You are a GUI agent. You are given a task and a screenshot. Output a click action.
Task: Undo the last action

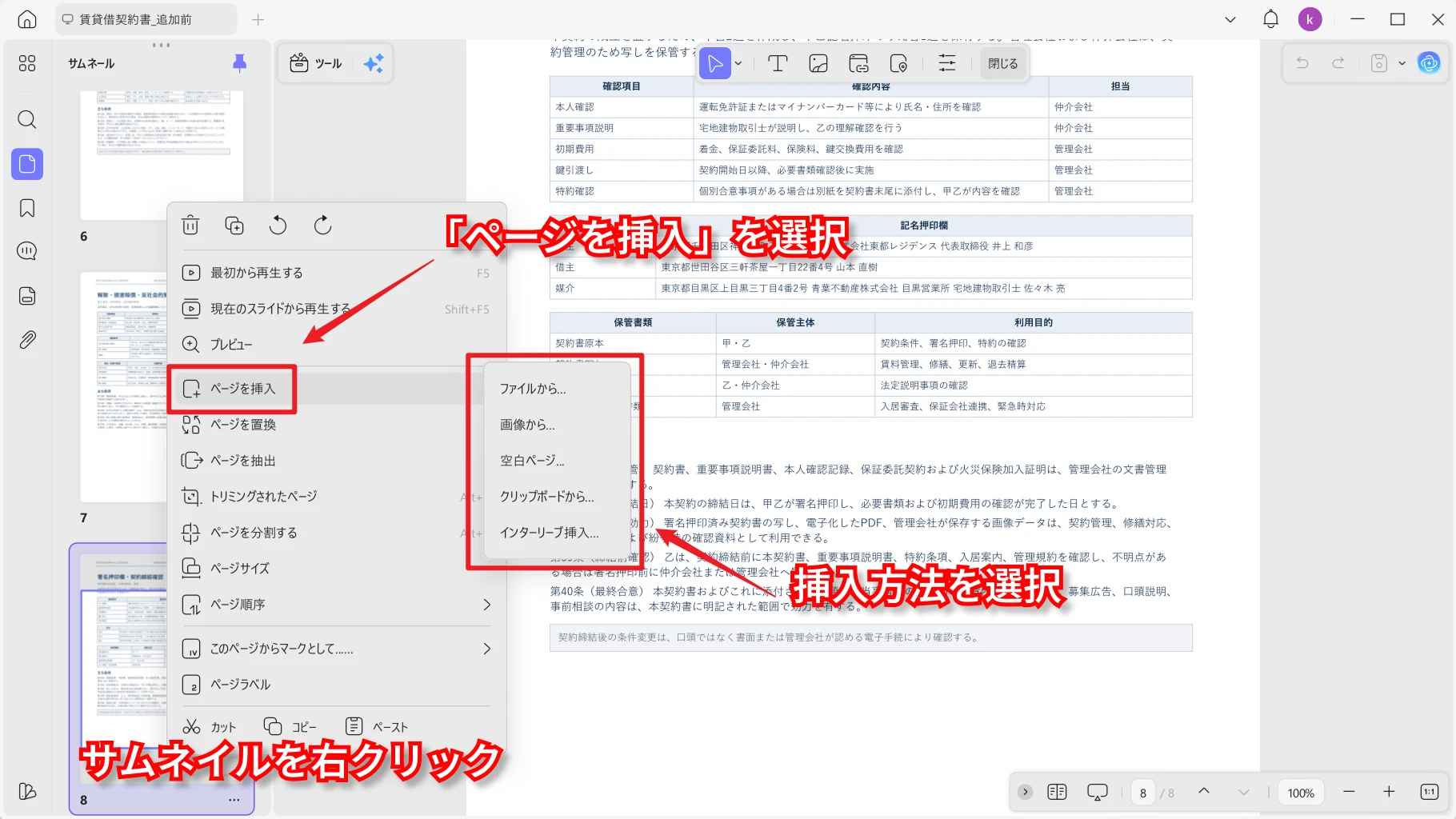[1302, 62]
